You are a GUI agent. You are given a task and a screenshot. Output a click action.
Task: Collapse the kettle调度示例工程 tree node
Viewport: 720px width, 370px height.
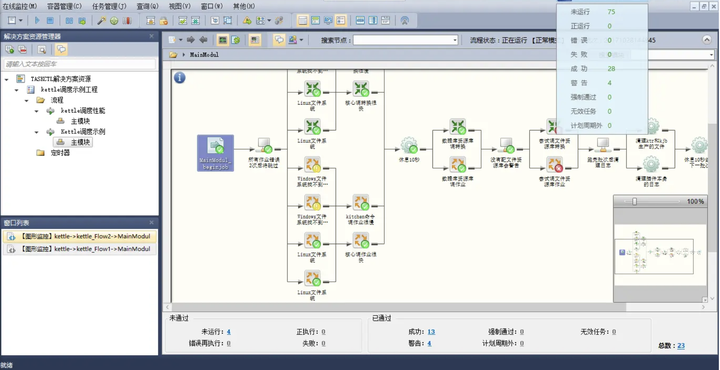click(17, 90)
